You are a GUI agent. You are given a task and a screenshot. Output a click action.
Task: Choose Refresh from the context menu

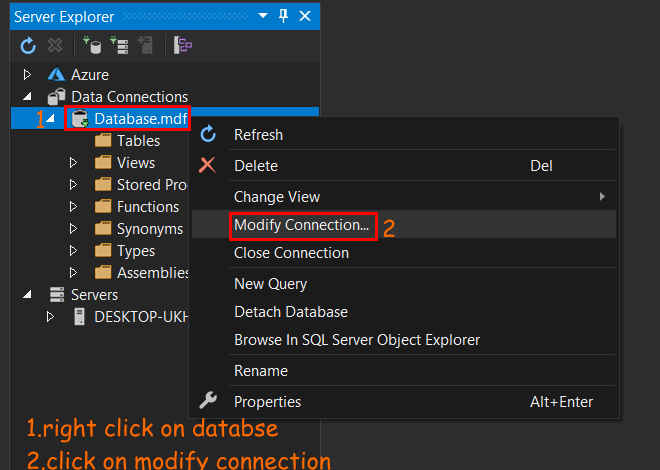[404, 135]
